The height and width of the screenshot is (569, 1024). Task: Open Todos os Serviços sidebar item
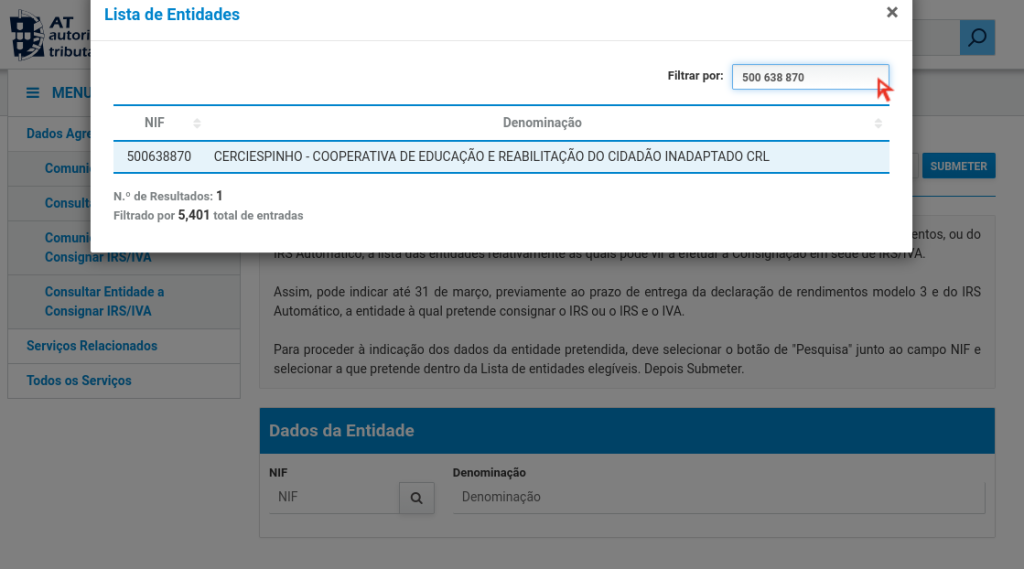tap(79, 381)
